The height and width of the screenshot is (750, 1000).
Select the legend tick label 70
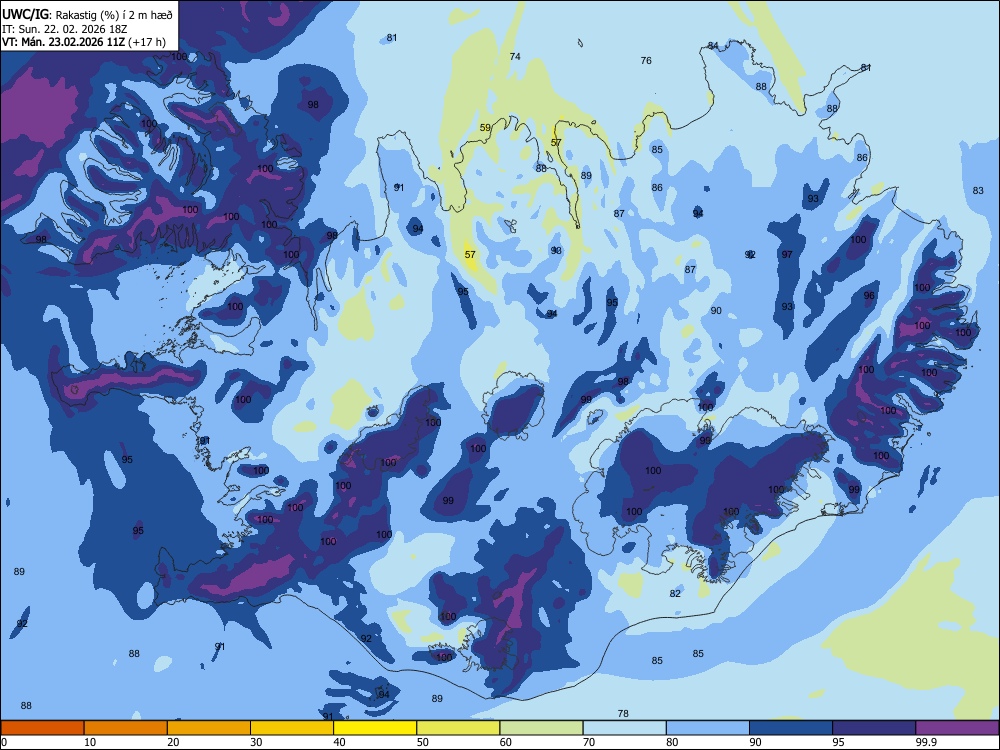click(x=589, y=742)
